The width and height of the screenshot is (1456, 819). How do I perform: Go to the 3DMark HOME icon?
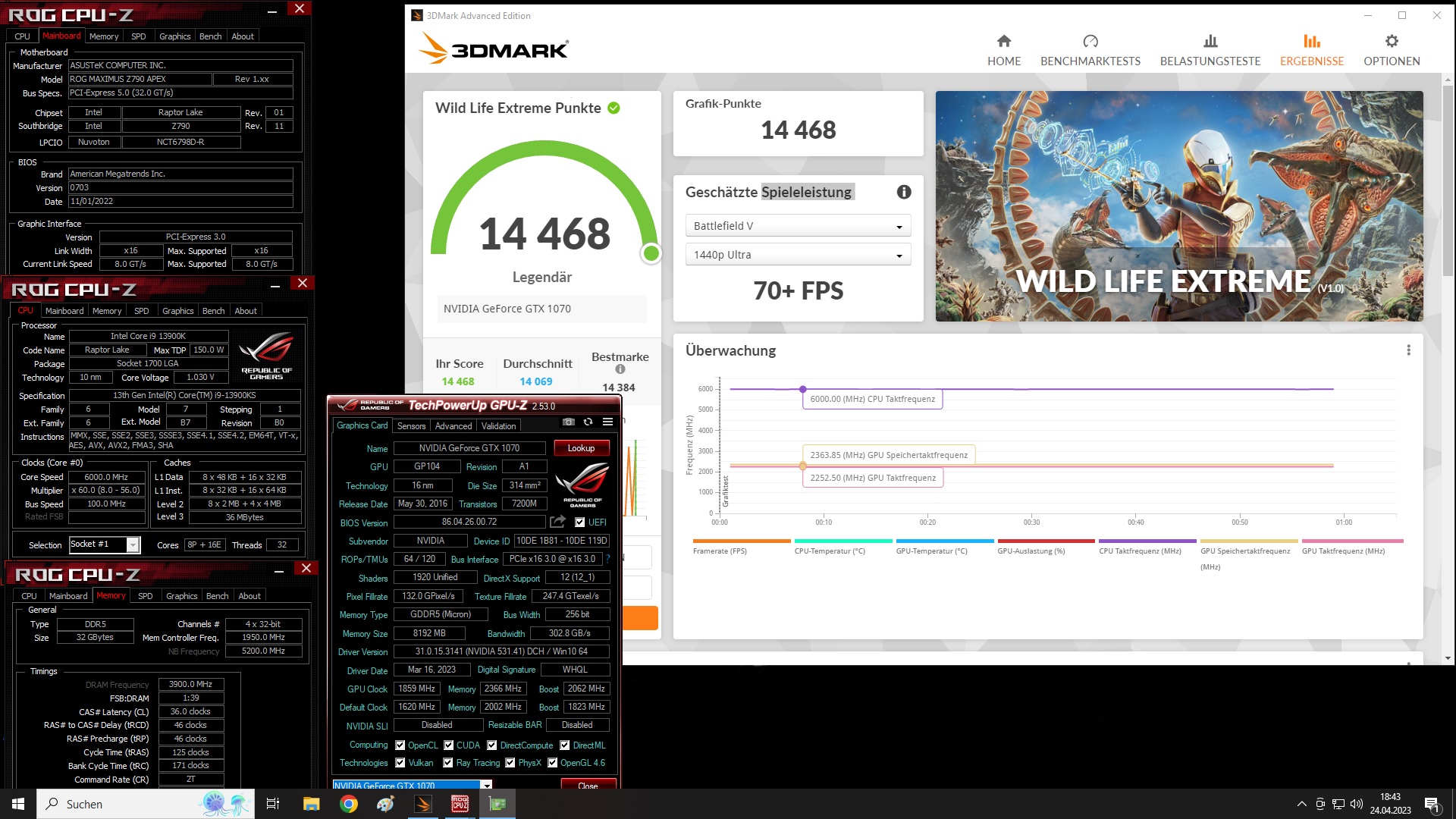(1004, 41)
